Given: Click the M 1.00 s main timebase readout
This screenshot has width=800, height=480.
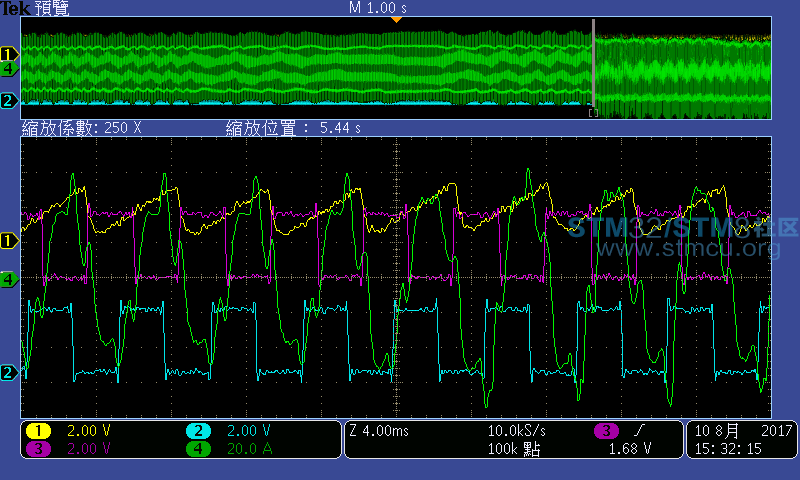Looking at the screenshot, I should [x=378, y=8].
